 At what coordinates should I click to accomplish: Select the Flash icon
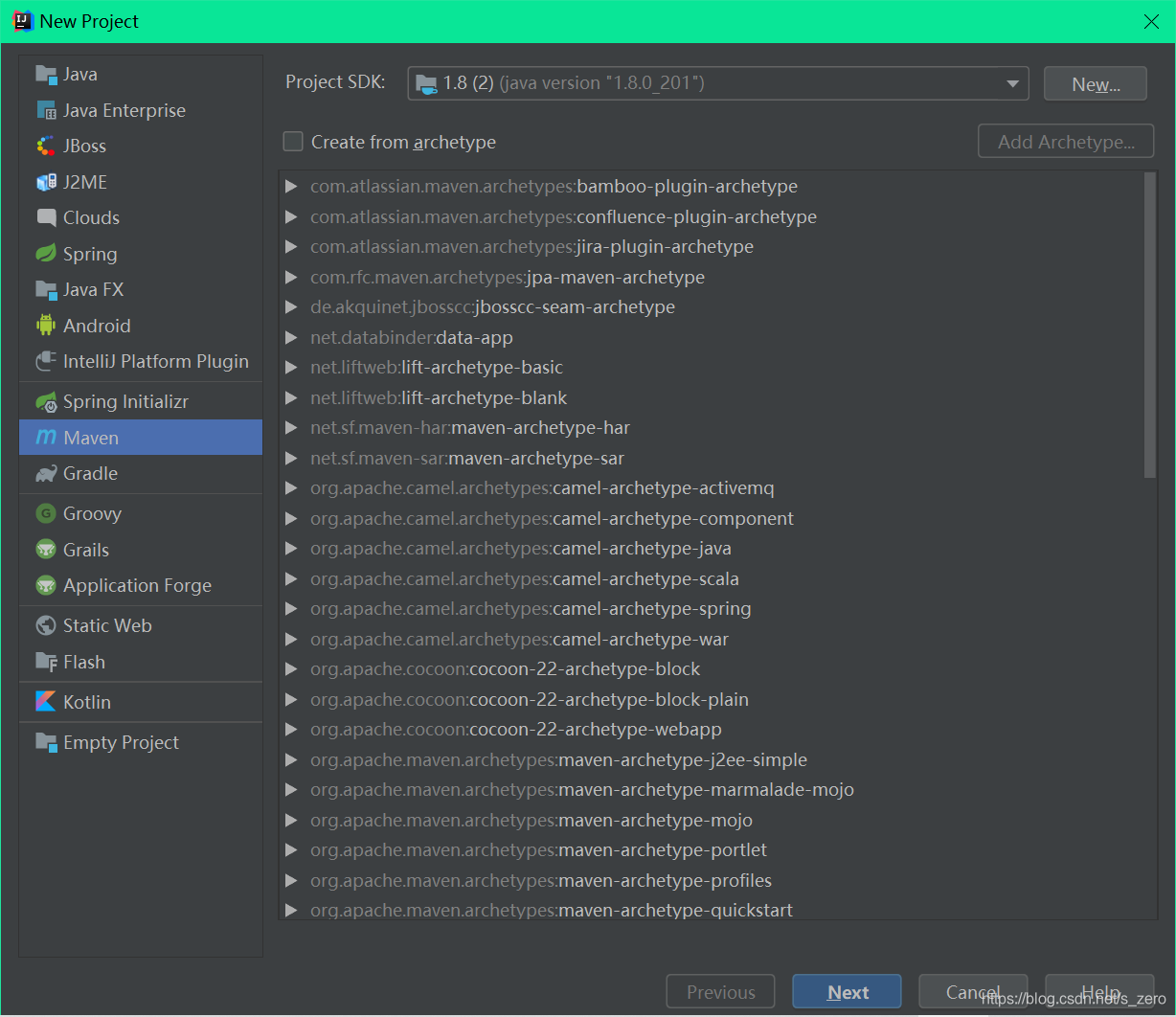(46, 662)
